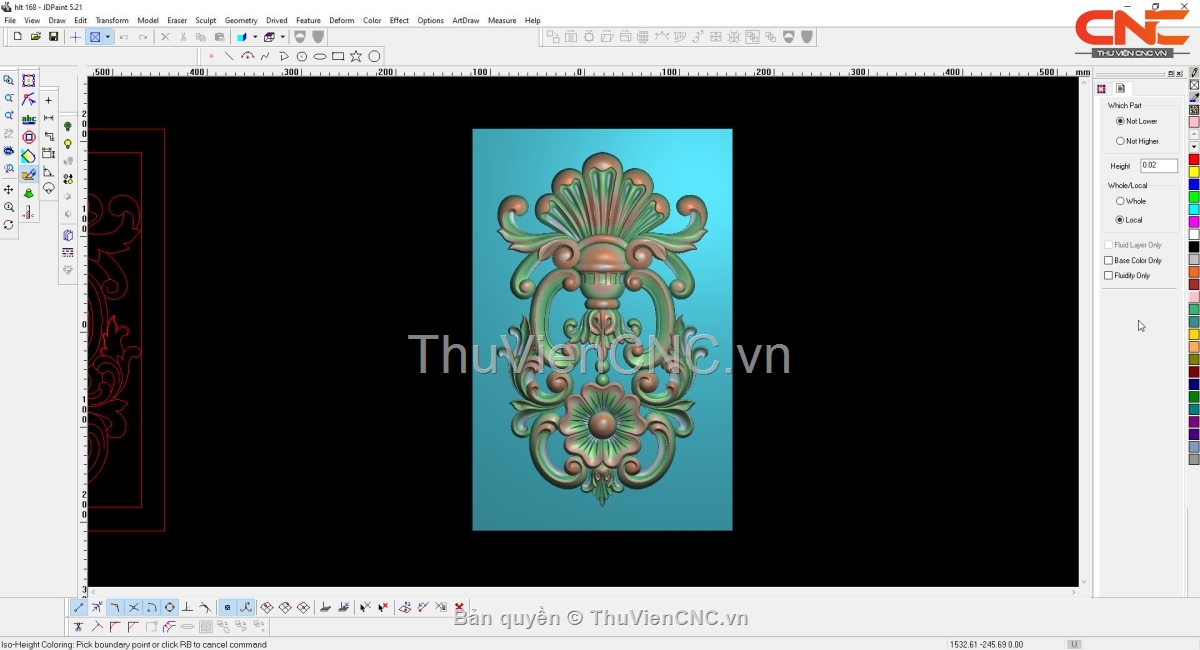Create a new file from toolbar
The height and width of the screenshot is (650, 1200).
(17, 37)
